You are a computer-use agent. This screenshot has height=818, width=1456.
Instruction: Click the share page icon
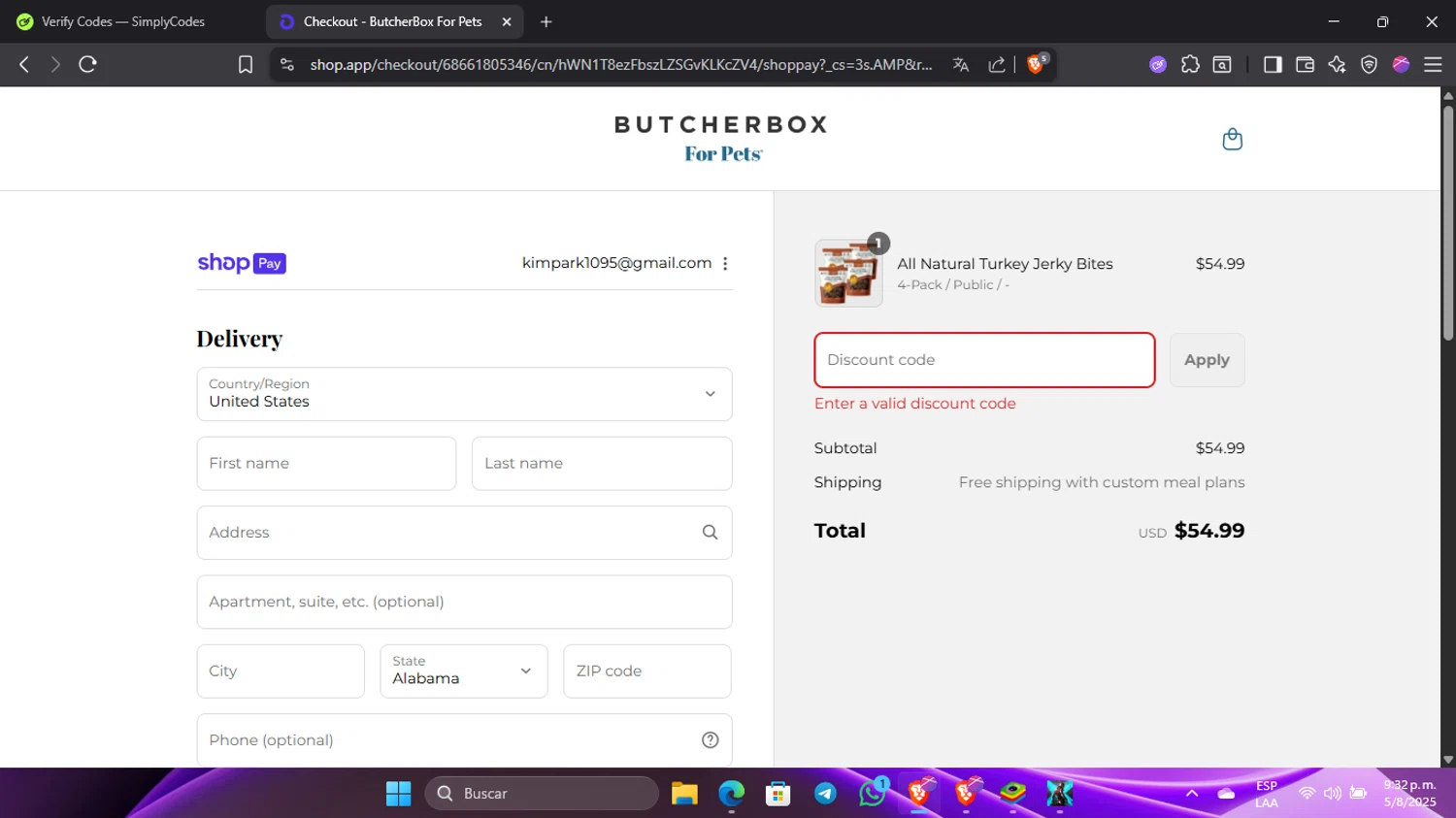coord(997,64)
